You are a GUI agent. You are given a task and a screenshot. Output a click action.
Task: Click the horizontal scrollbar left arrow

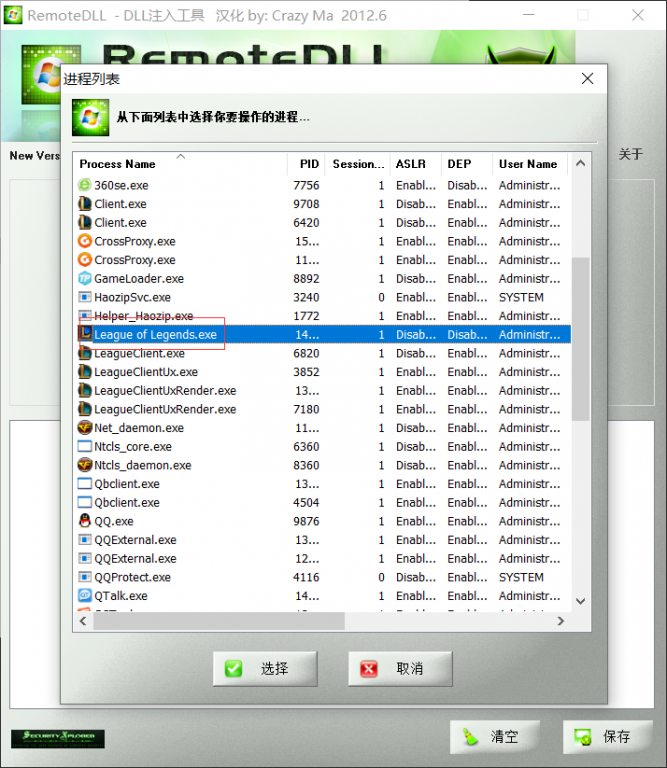pos(83,621)
